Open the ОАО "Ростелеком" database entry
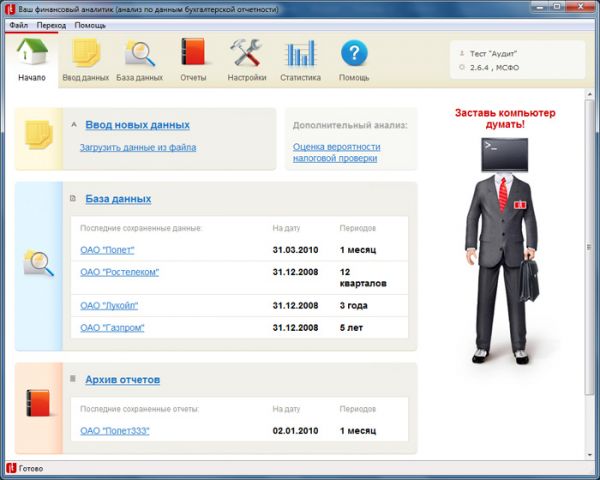This screenshot has height=480, width=600. pyautogui.click(x=119, y=272)
